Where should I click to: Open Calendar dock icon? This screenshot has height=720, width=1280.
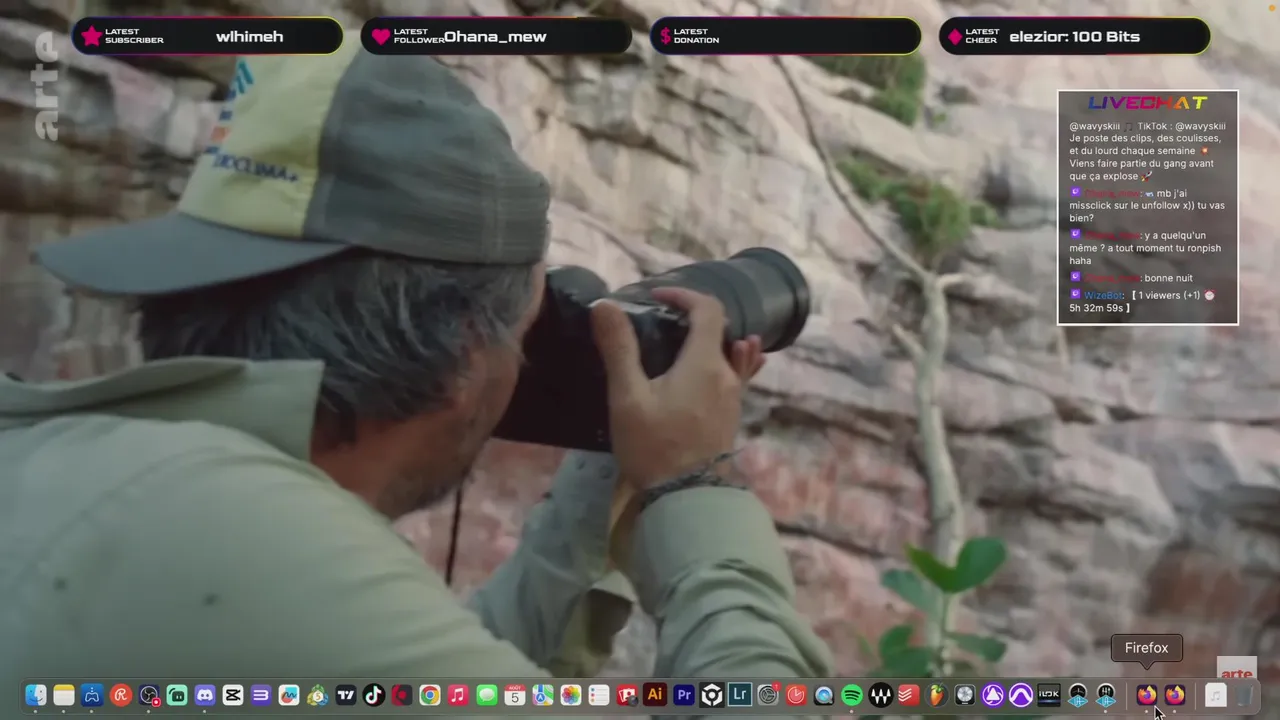(515, 695)
